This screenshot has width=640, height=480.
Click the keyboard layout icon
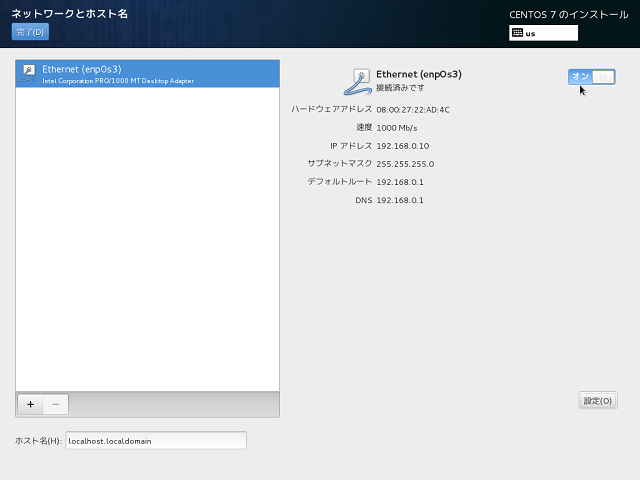click(x=516, y=32)
